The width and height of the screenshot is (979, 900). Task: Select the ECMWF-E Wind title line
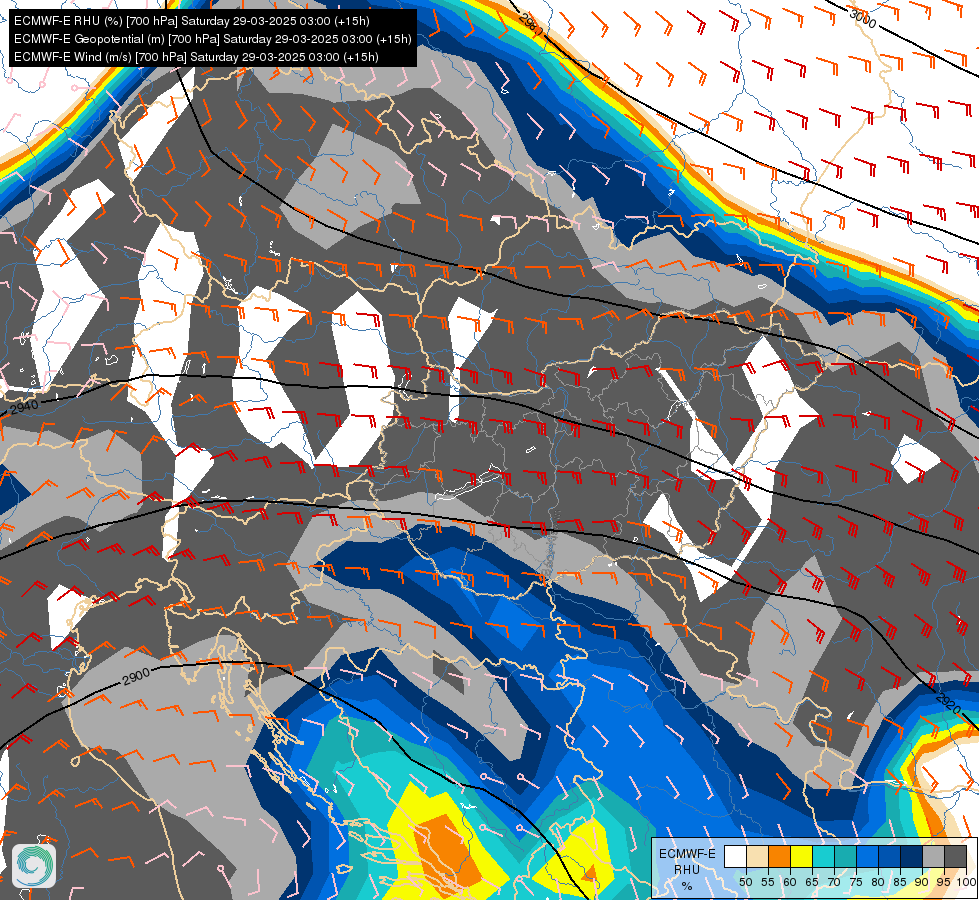[x=196, y=57]
